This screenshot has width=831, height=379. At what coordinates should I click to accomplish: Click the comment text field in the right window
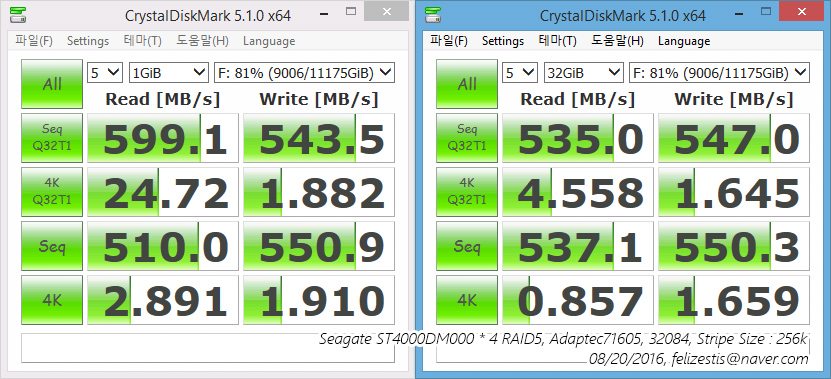click(x=623, y=348)
